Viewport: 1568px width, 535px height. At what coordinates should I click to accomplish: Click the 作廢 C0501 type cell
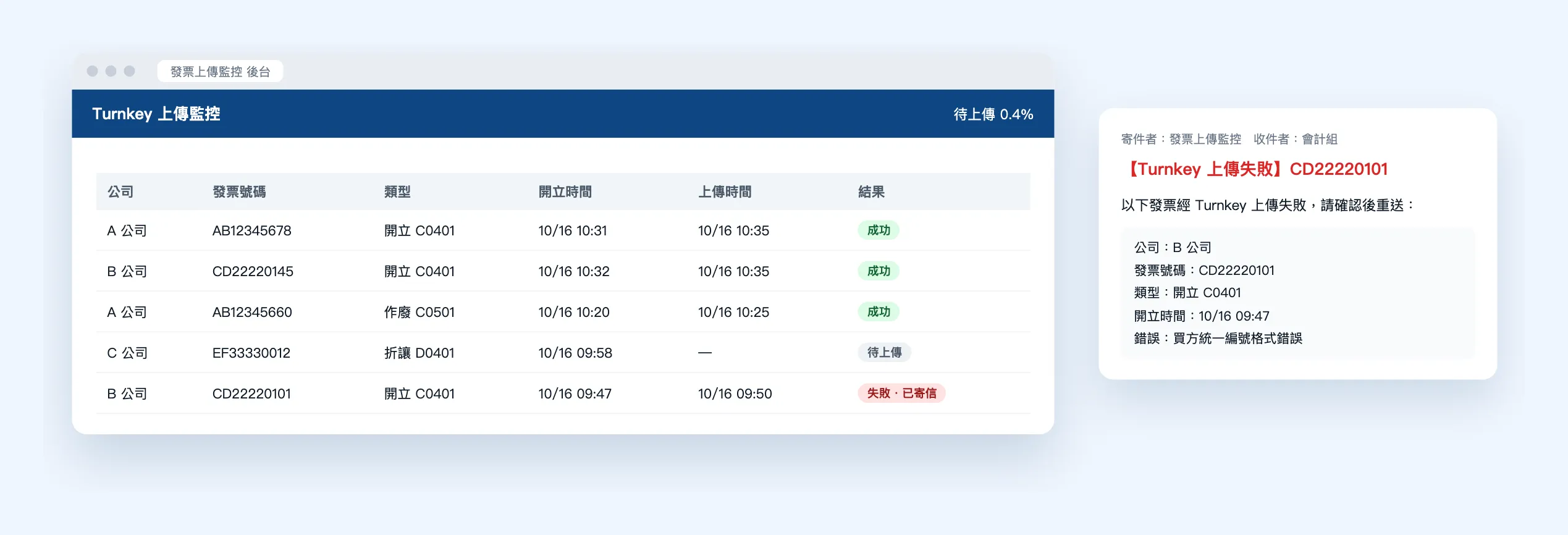[419, 313]
